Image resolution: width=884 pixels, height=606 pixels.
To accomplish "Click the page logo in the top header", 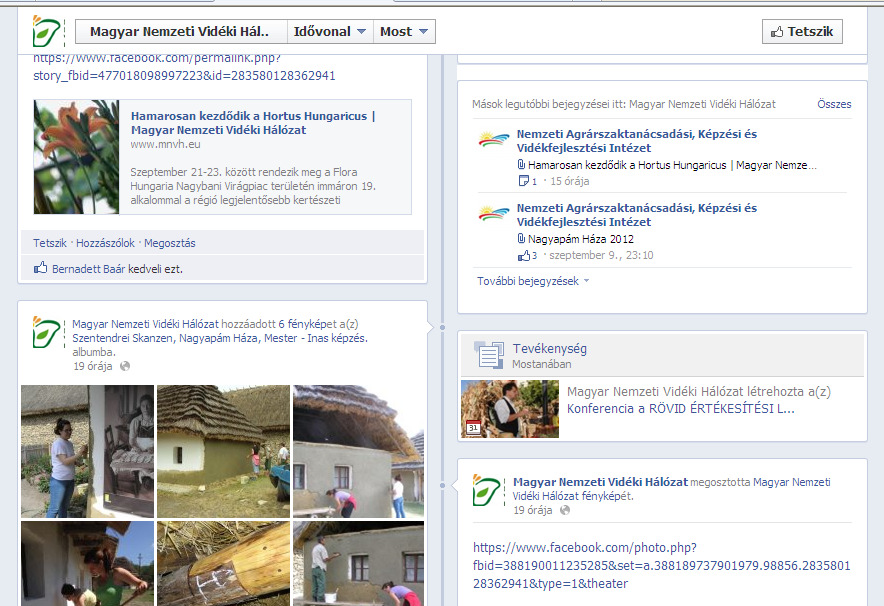I will tap(47, 32).
